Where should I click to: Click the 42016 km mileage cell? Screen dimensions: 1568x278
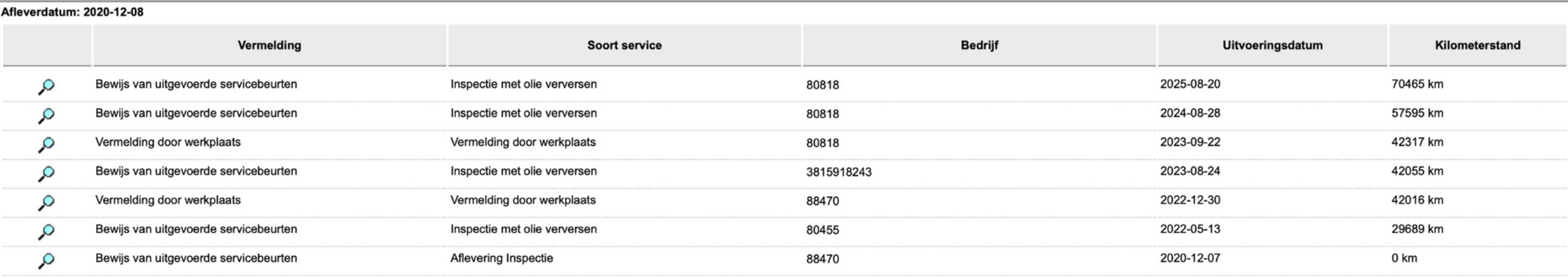[x=1417, y=201]
